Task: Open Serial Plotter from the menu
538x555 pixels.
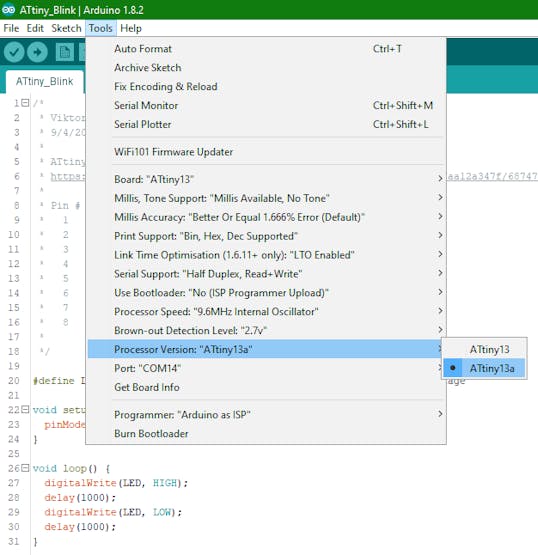Action: (x=267, y=124)
